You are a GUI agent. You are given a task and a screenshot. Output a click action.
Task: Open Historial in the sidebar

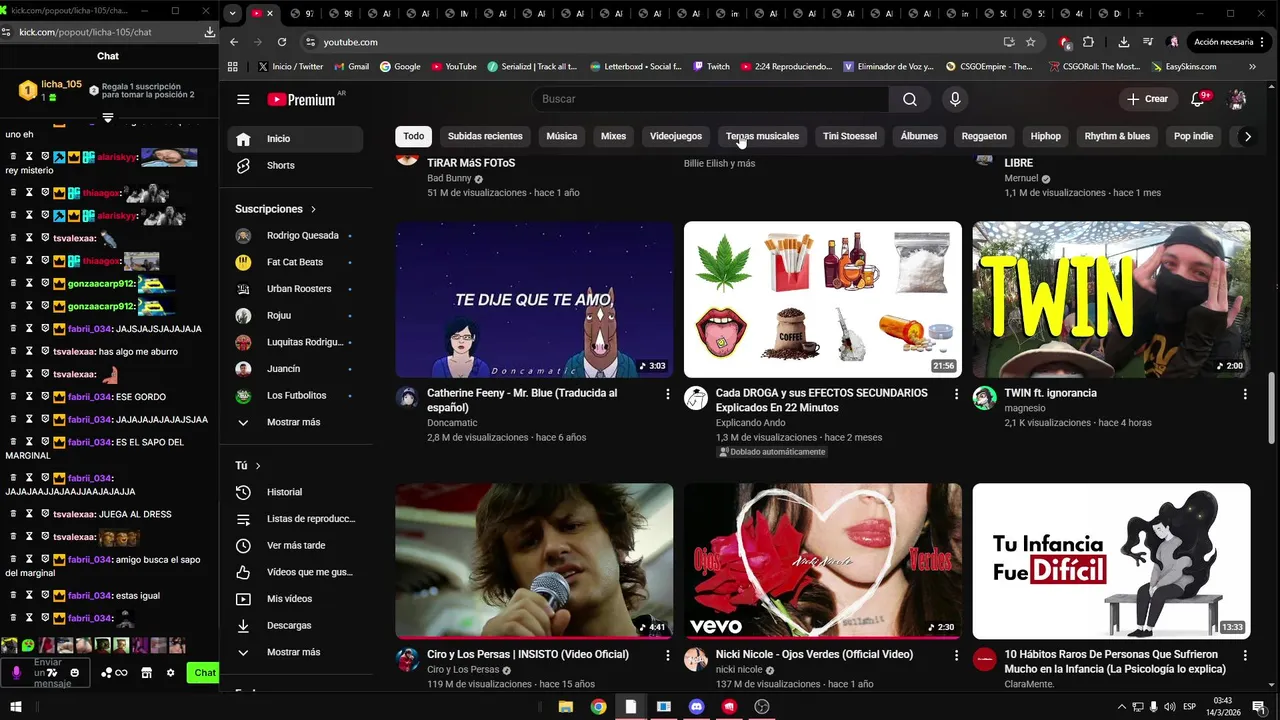[x=296, y=492]
